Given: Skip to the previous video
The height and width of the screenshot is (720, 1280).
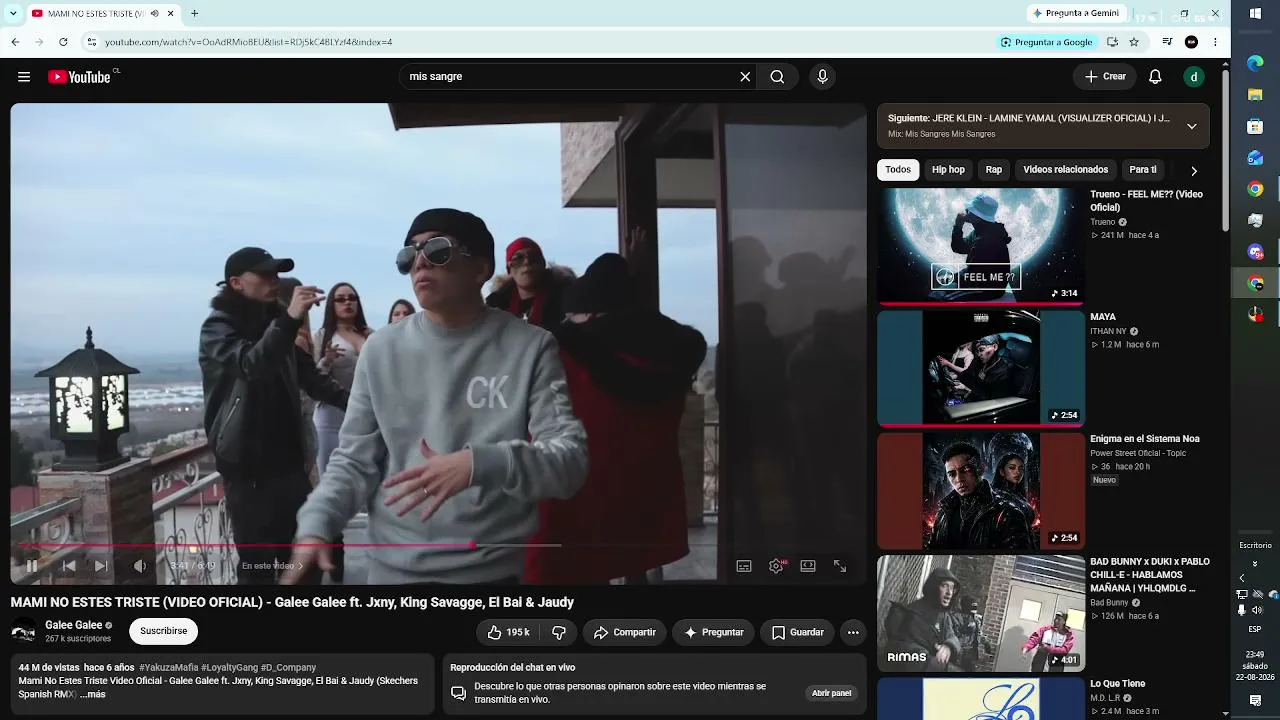Looking at the screenshot, I should coord(69,566).
